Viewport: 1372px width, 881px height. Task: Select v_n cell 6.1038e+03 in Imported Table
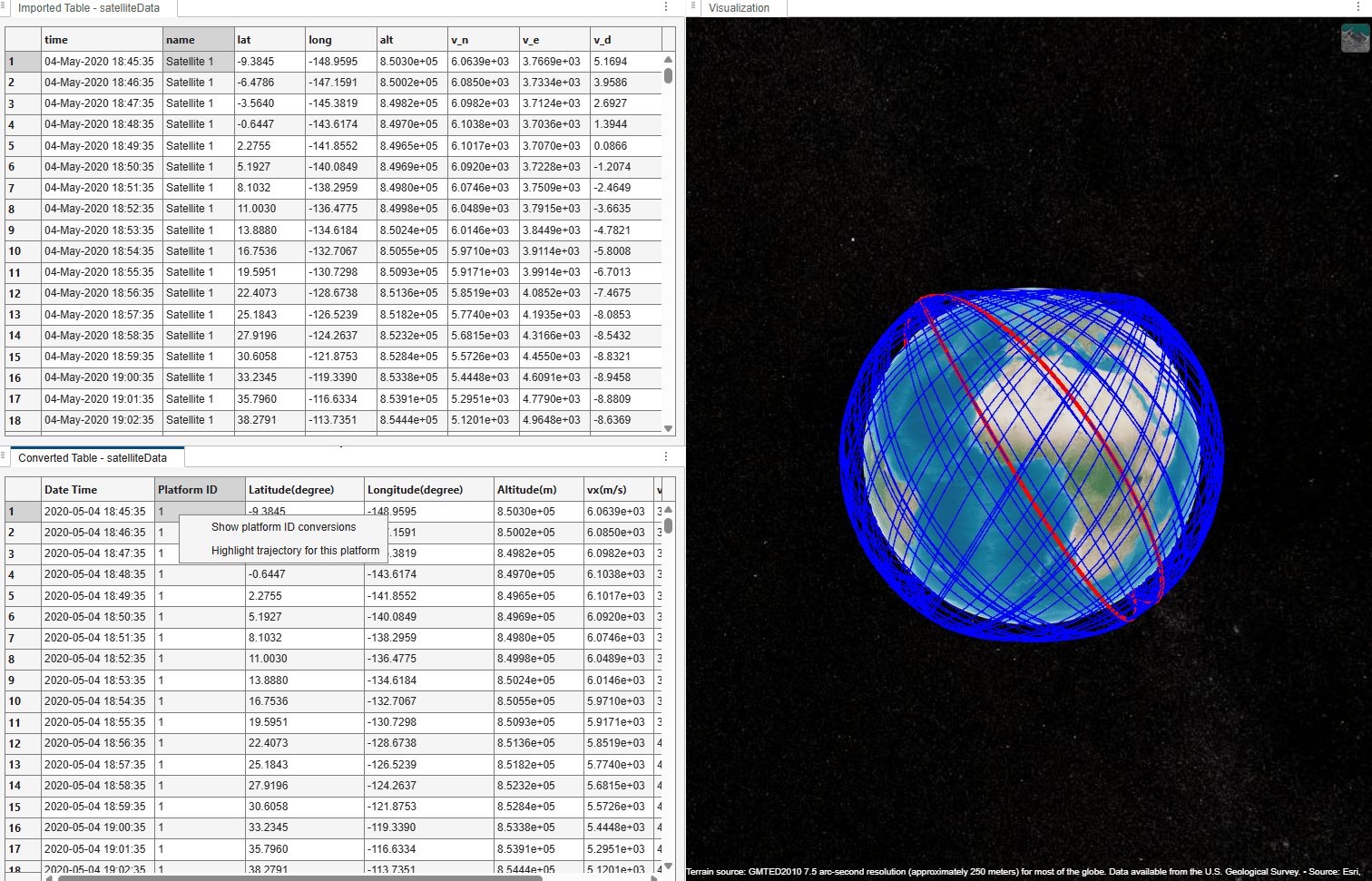484,124
